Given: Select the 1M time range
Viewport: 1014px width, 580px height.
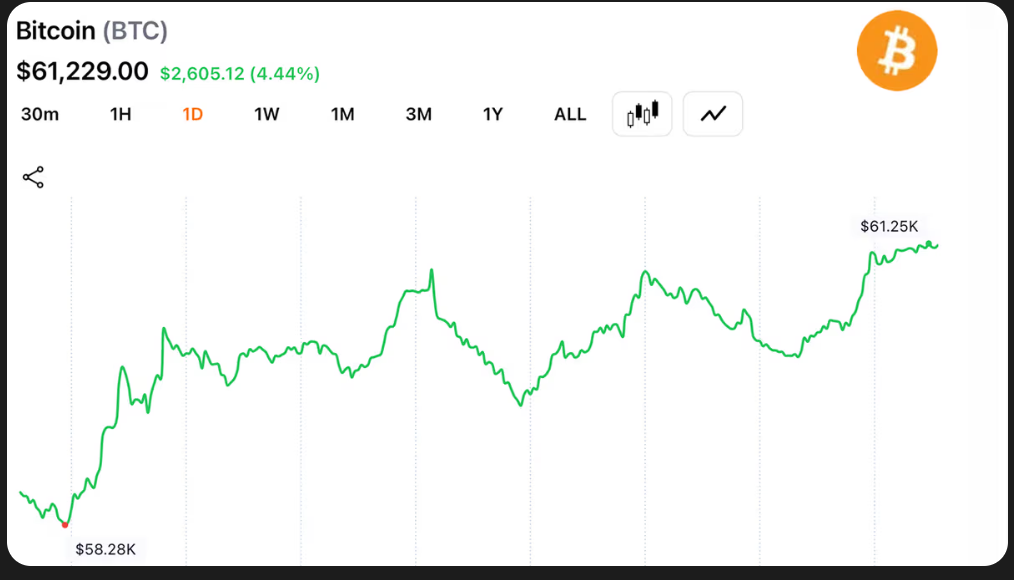Looking at the screenshot, I should coord(342,114).
